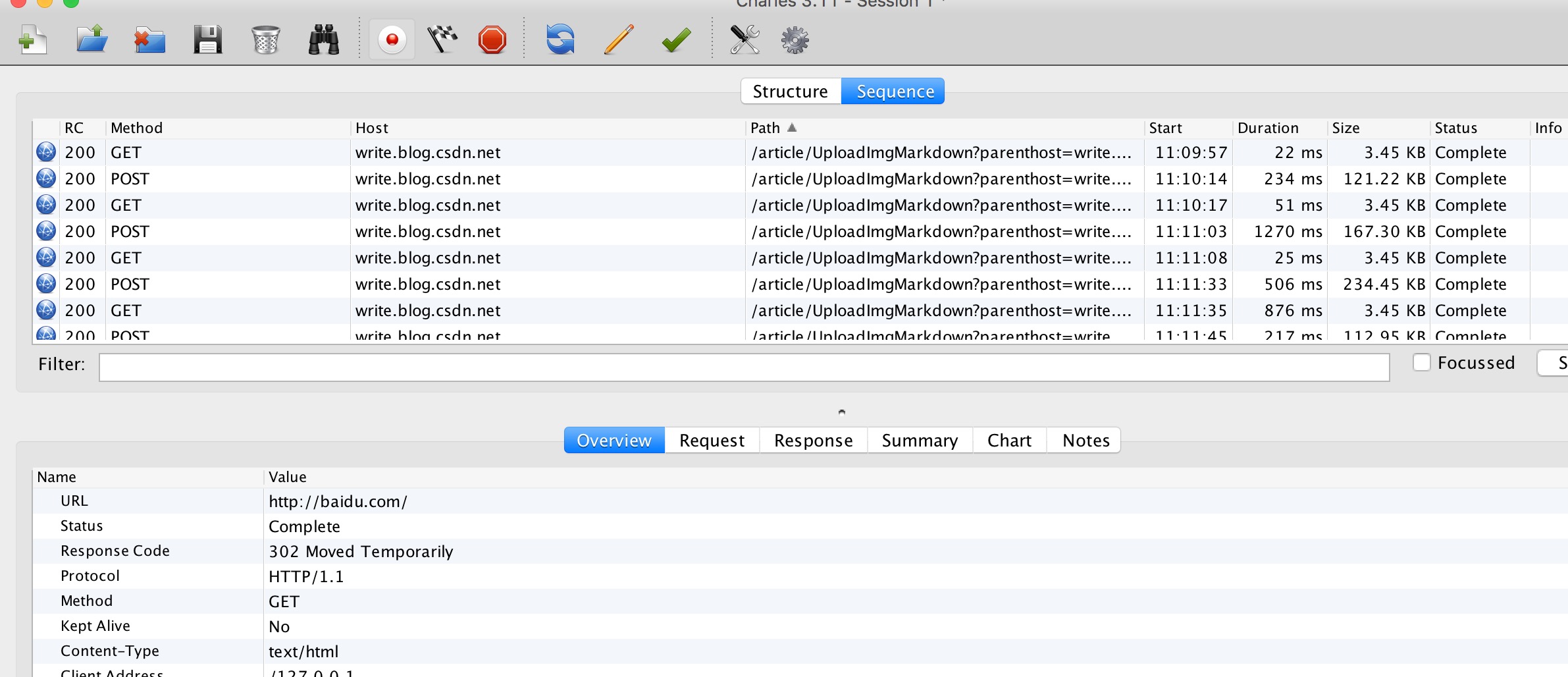
Task: Open a saved session file
Action: click(x=91, y=40)
